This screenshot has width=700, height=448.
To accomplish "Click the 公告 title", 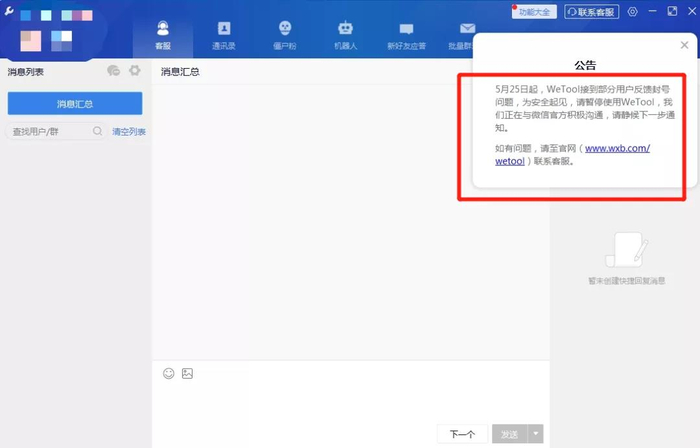I will pyautogui.click(x=585, y=66).
